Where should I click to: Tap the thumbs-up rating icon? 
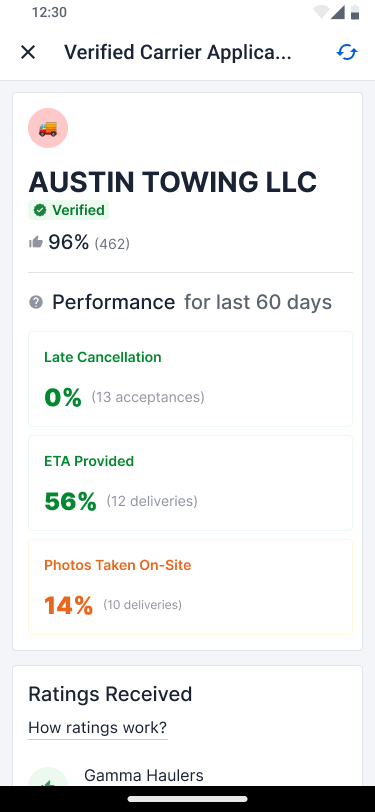36,242
